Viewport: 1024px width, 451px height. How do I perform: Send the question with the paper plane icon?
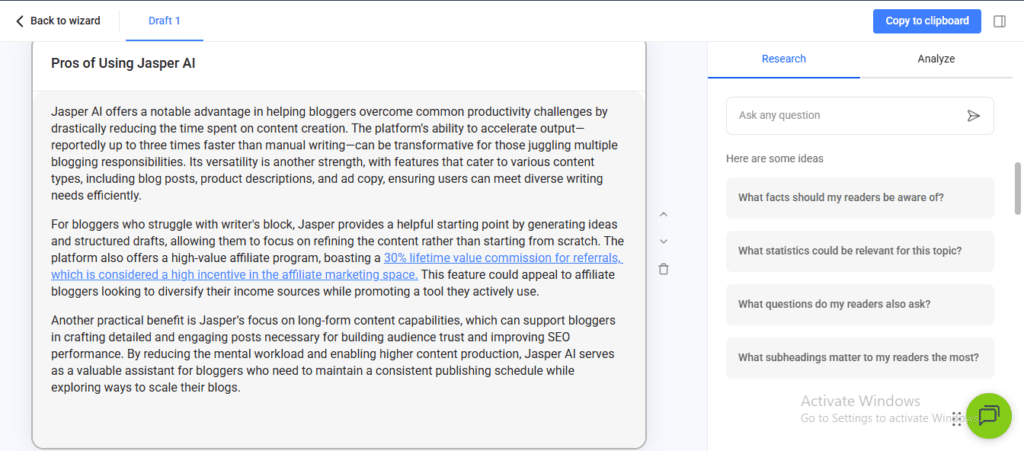973,116
